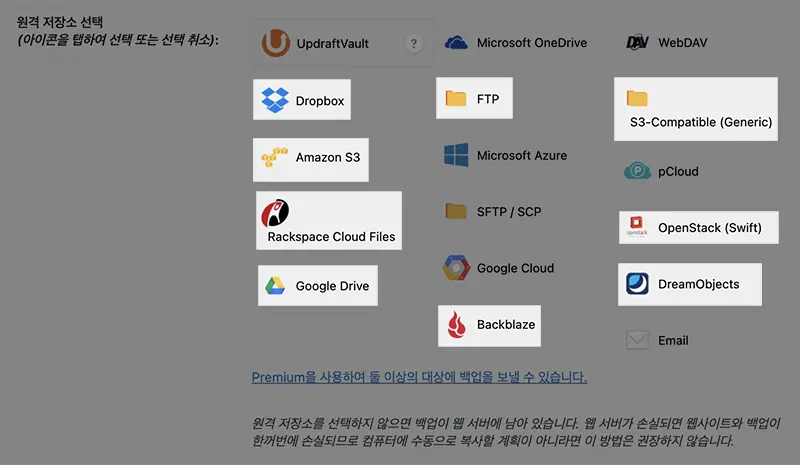Click the Google Drive label

coord(333,286)
